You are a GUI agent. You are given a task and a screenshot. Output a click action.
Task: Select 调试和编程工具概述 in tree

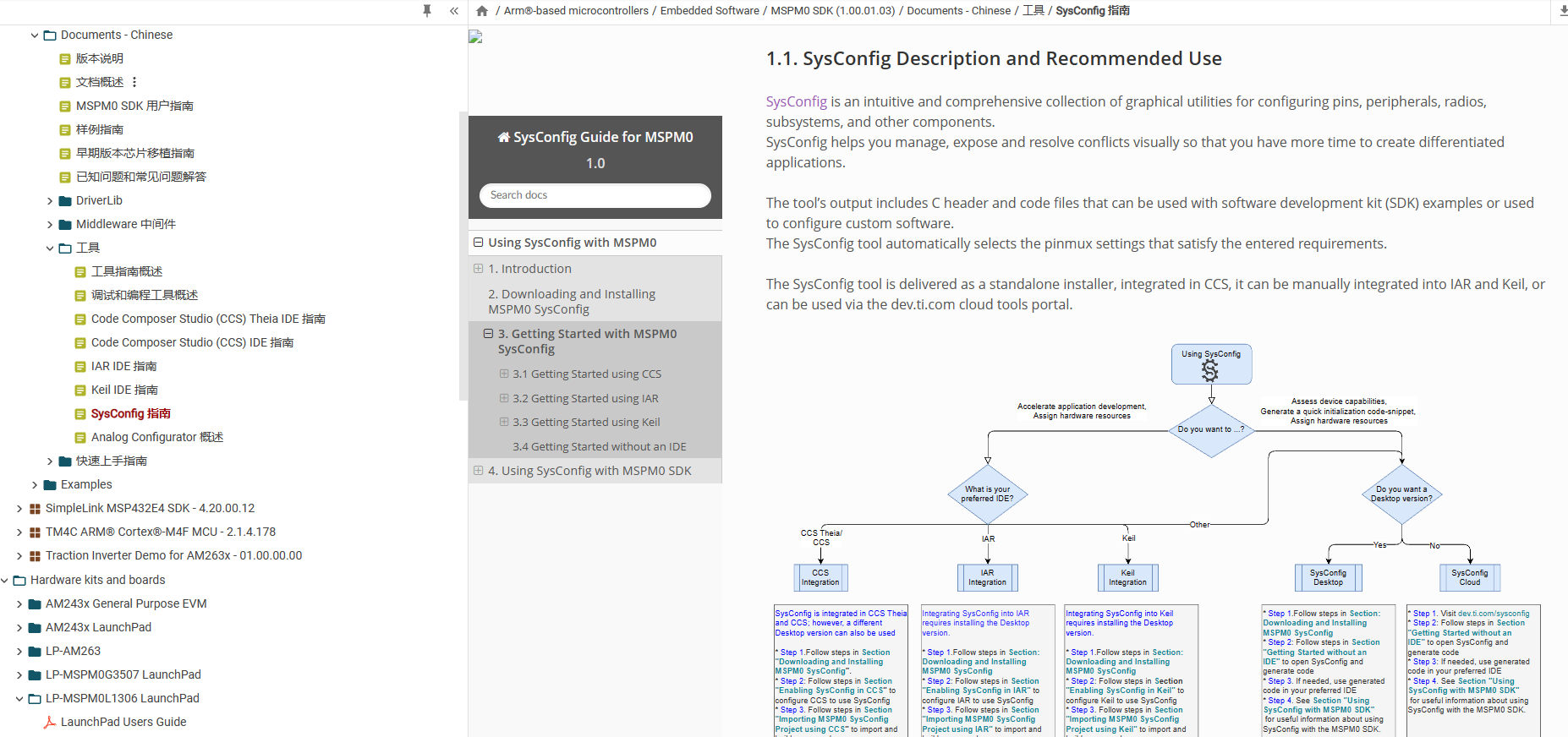[x=145, y=296]
